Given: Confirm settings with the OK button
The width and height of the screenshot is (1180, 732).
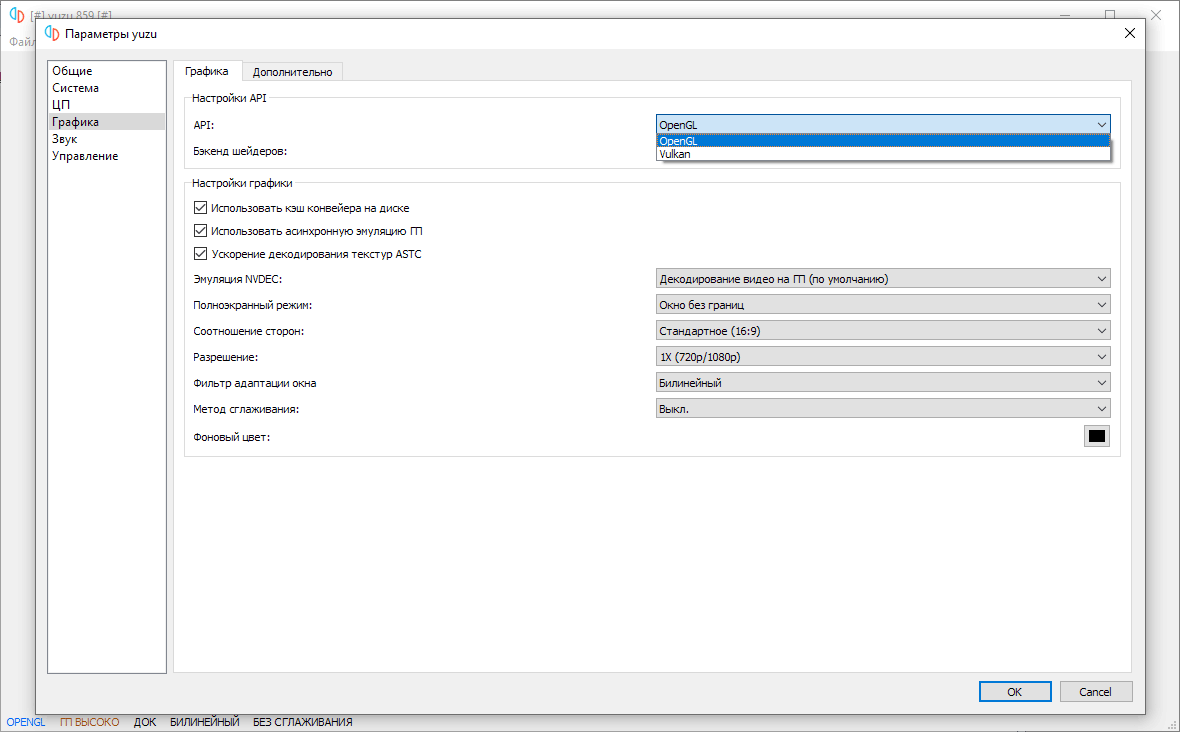Looking at the screenshot, I should pyautogui.click(x=1014, y=691).
